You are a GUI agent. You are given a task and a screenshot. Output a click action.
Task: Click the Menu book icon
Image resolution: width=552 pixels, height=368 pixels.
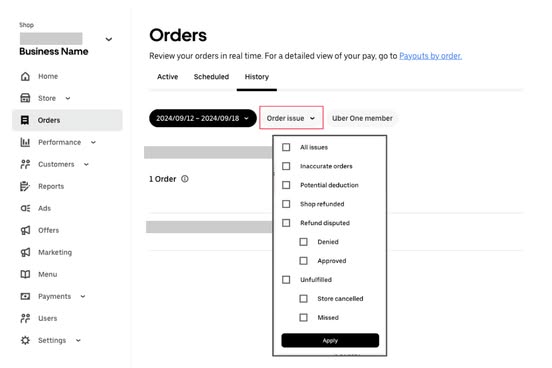(x=25, y=274)
